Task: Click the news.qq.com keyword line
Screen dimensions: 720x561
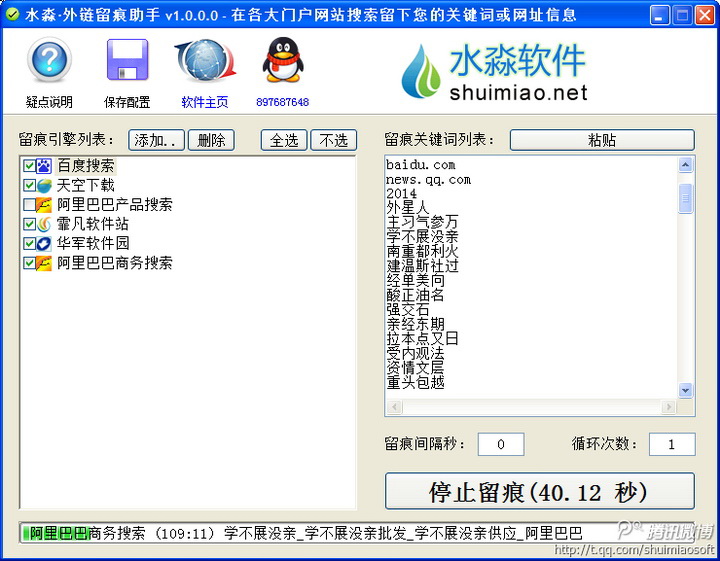Action: click(x=428, y=180)
